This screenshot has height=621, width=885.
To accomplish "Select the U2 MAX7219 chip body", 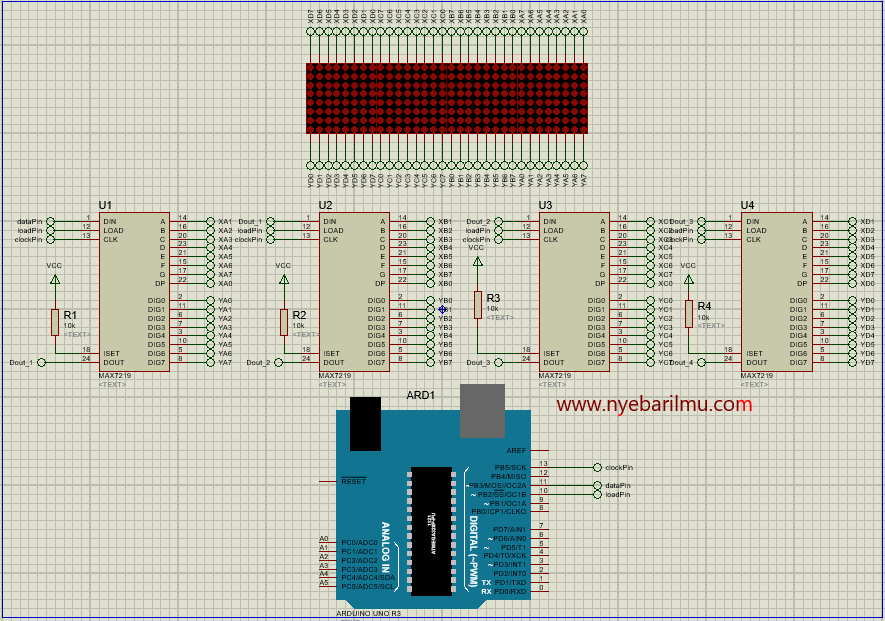I will click(353, 292).
